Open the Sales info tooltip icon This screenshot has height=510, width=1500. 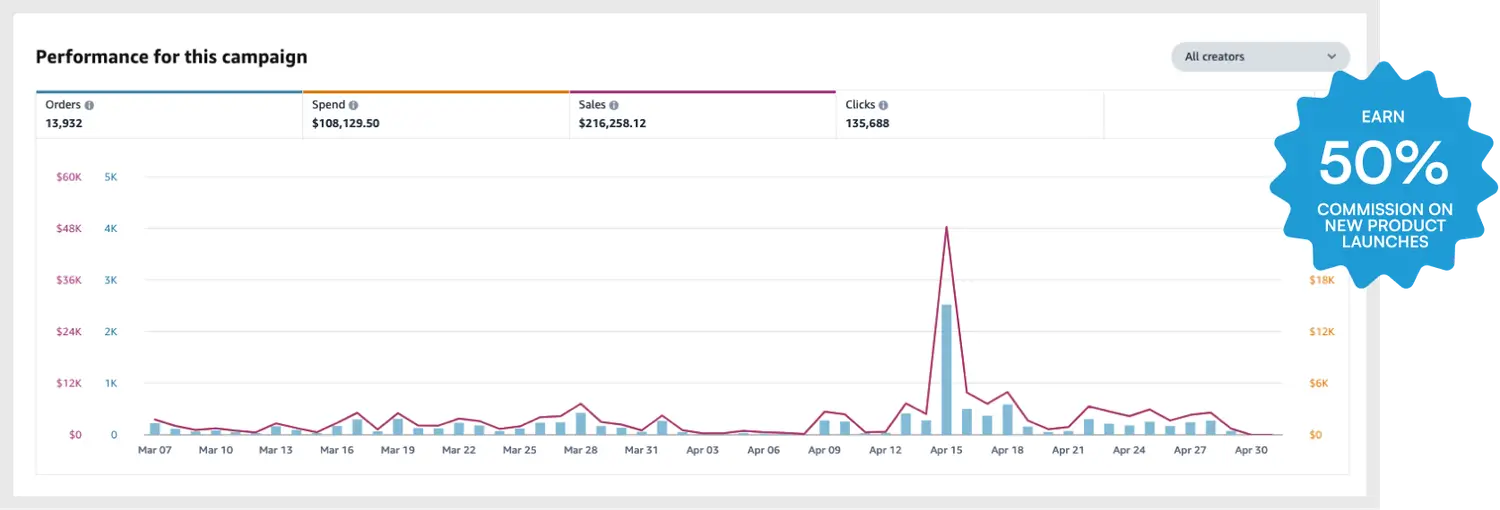(614, 105)
